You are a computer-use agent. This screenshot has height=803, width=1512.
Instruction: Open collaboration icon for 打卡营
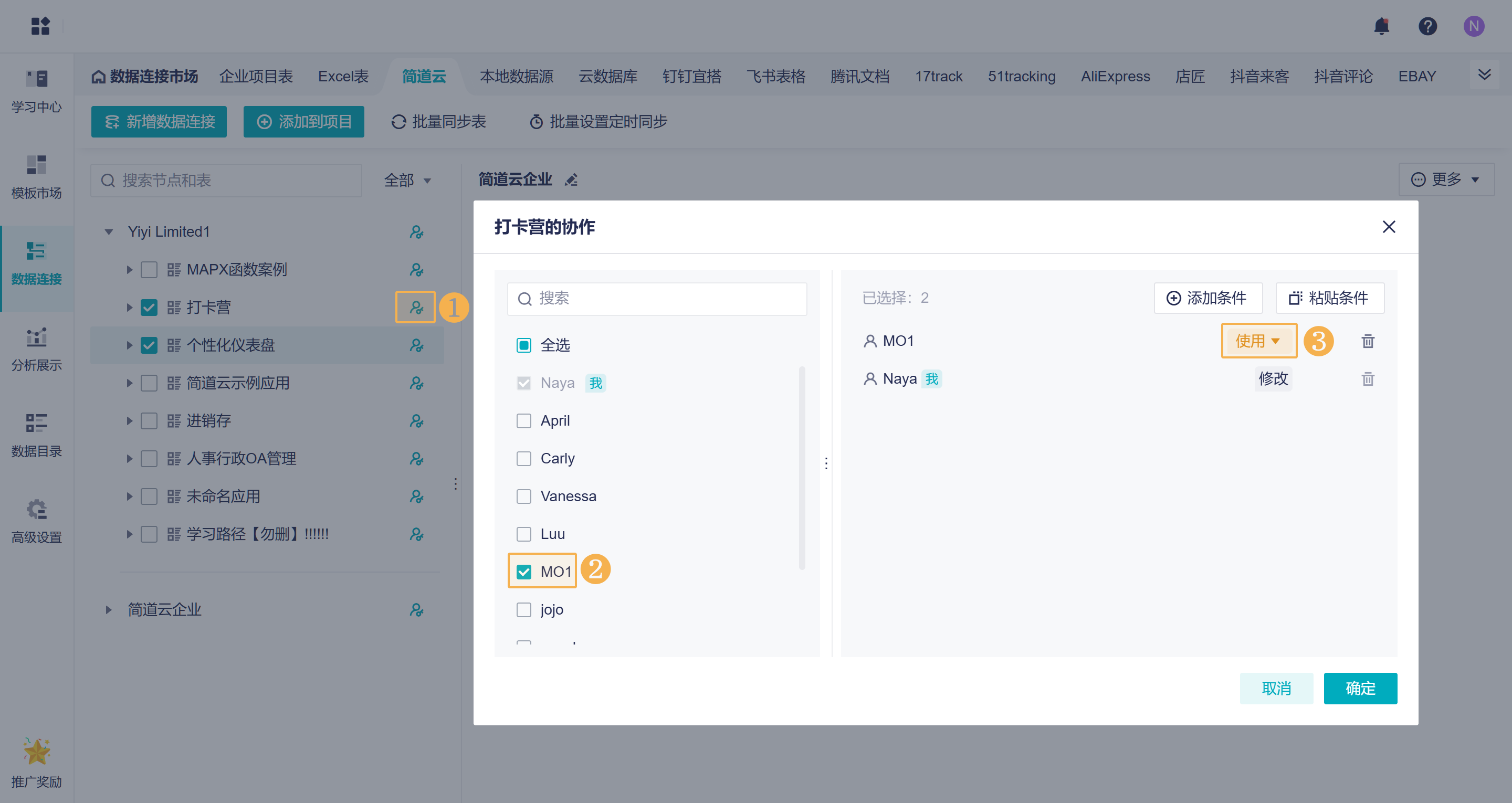(416, 307)
